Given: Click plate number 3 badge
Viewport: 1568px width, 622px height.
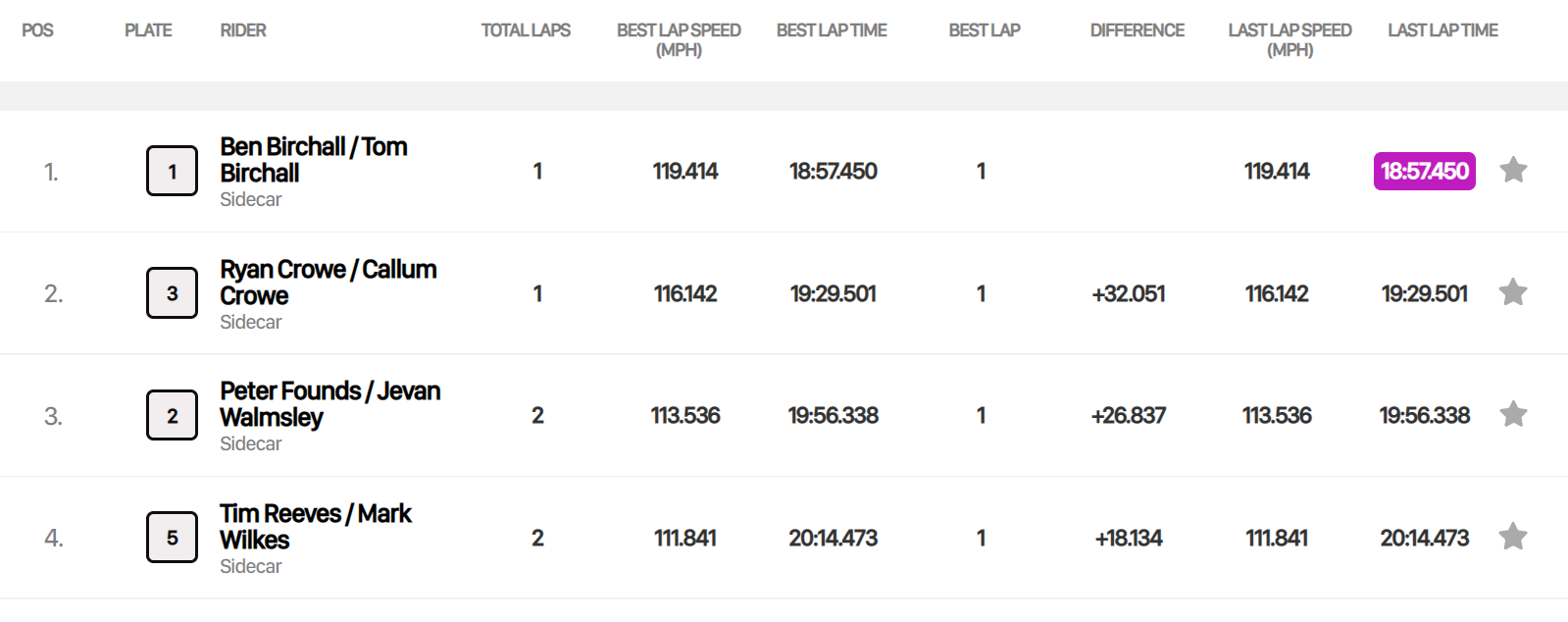Looking at the screenshot, I should (172, 293).
